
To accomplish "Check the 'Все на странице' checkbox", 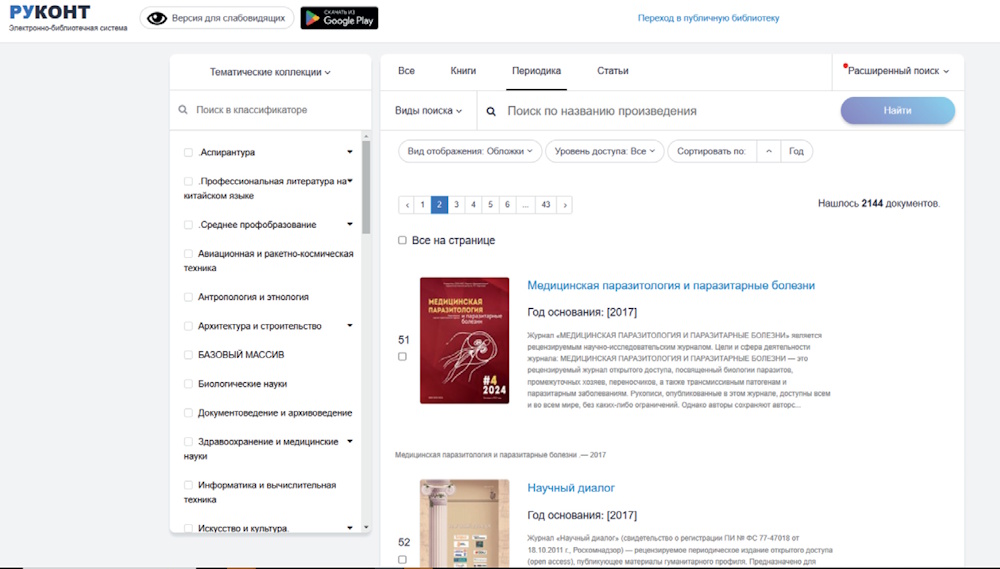I will point(402,240).
